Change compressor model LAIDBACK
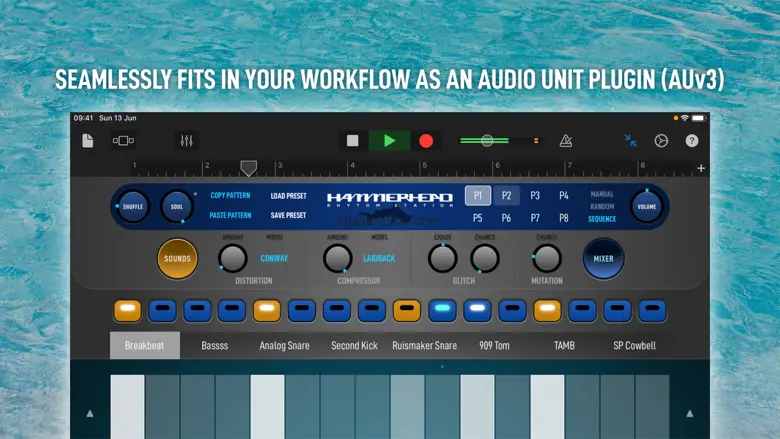Viewport: 780px width, 439px height. [379, 259]
